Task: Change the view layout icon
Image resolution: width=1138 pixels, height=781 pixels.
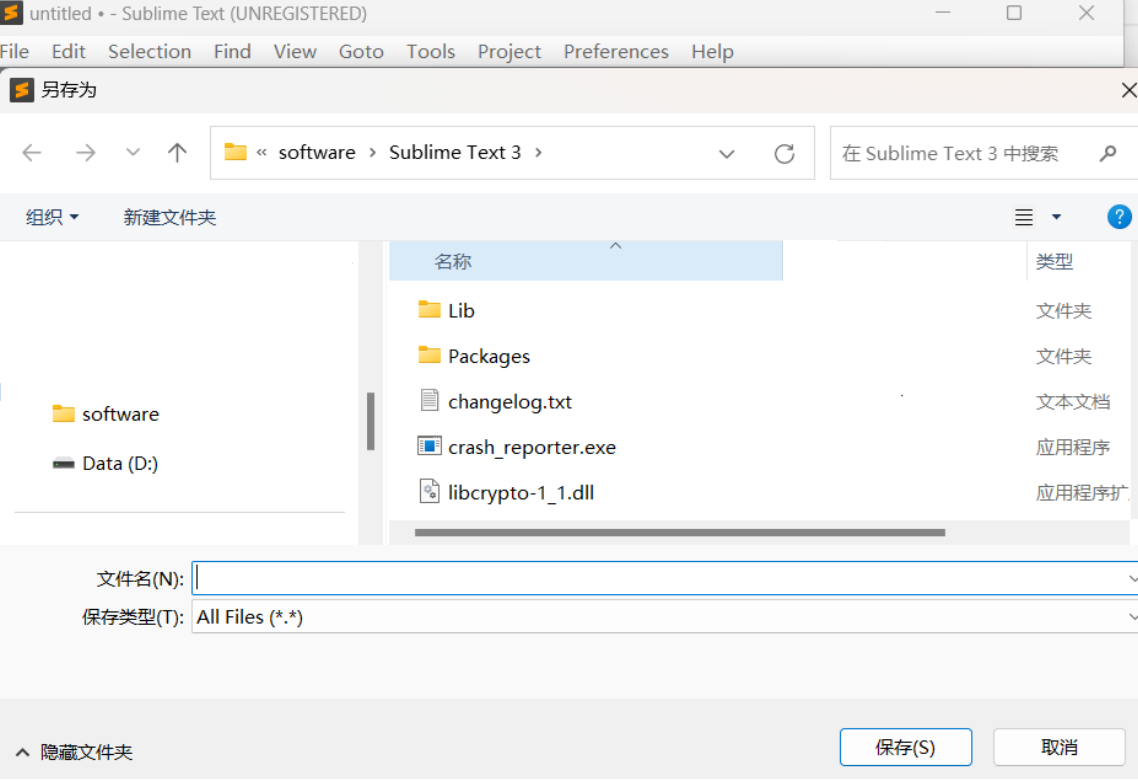Action: click(x=1023, y=217)
